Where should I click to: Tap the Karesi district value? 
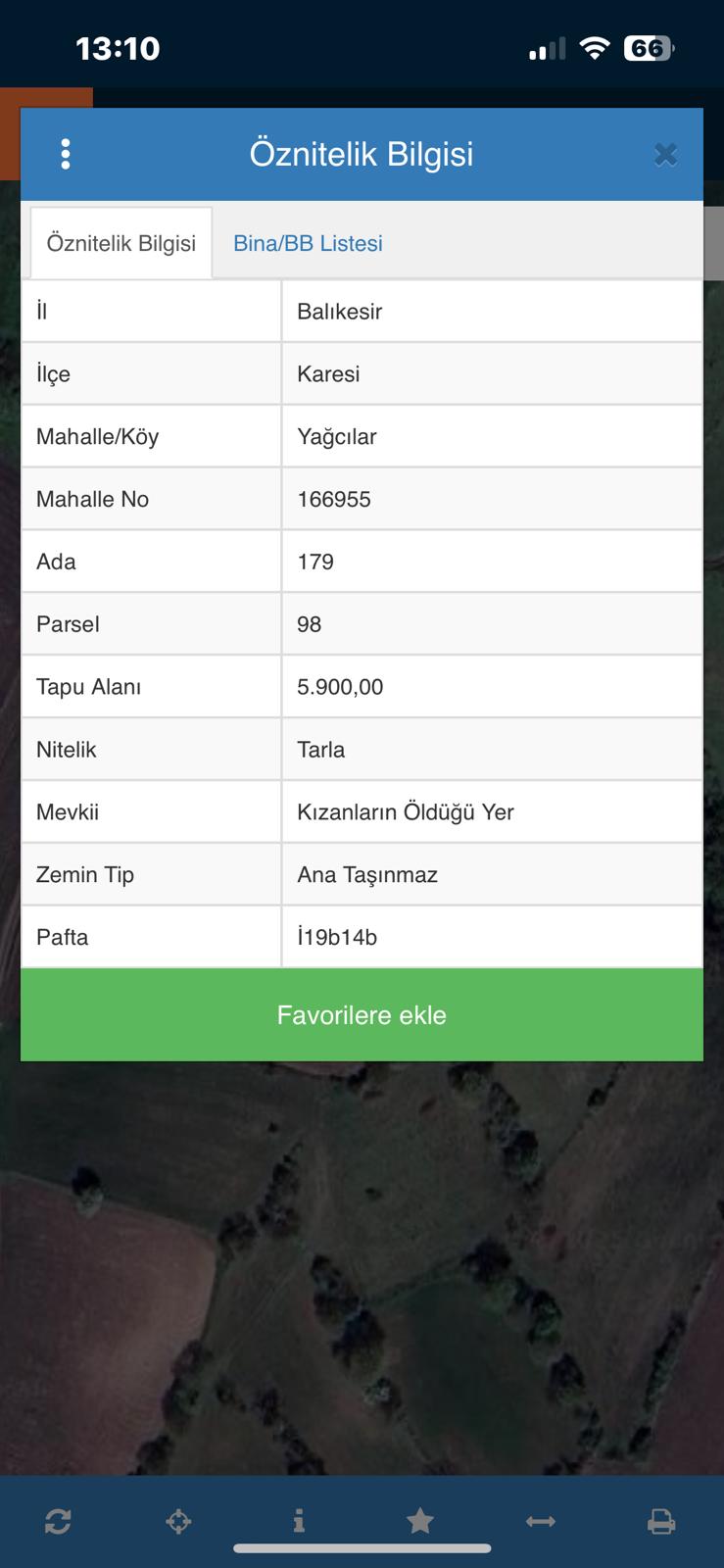click(328, 374)
